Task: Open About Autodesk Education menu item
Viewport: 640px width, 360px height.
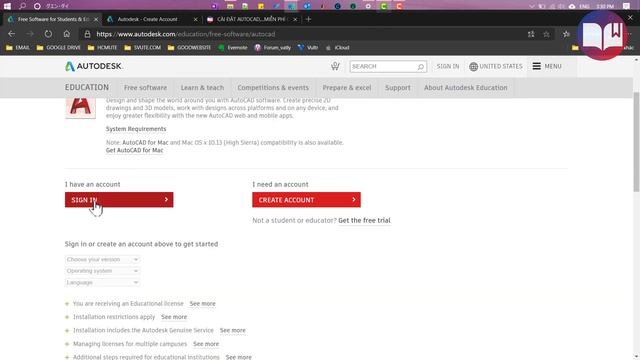Action: (466, 88)
